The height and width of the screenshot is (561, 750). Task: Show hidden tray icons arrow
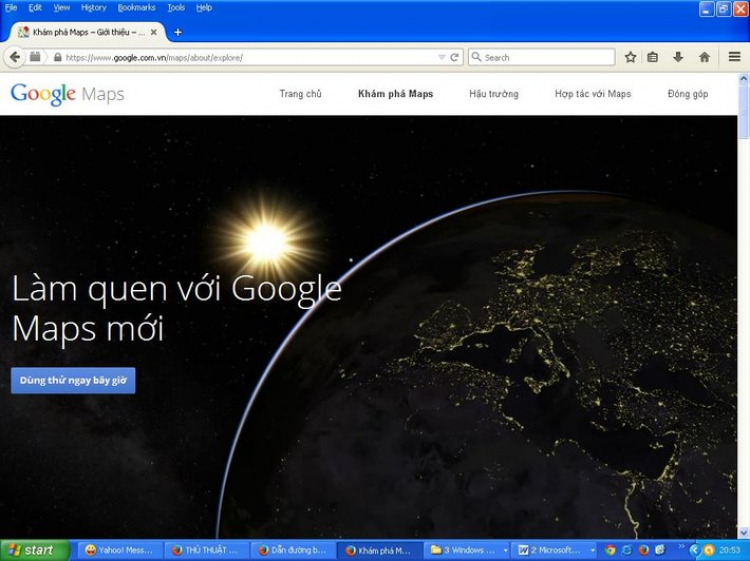click(x=695, y=550)
